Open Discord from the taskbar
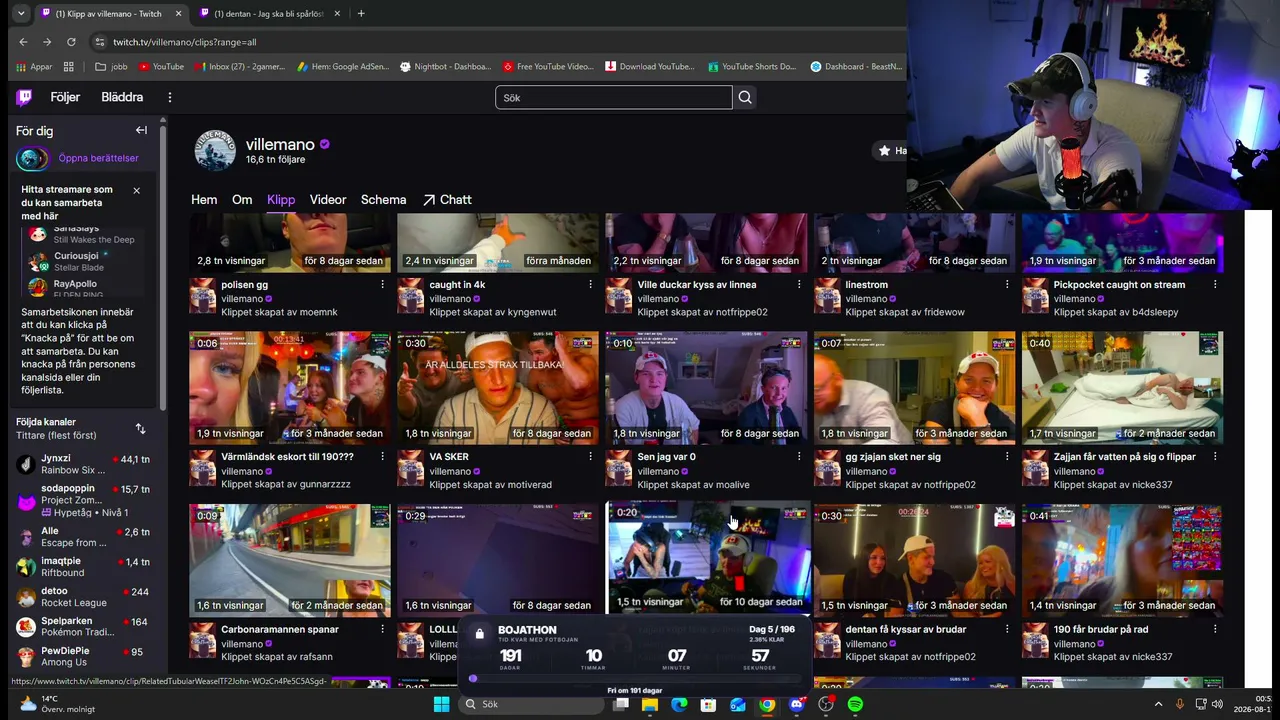This screenshot has width=1280, height=720. tap(797, 704)
